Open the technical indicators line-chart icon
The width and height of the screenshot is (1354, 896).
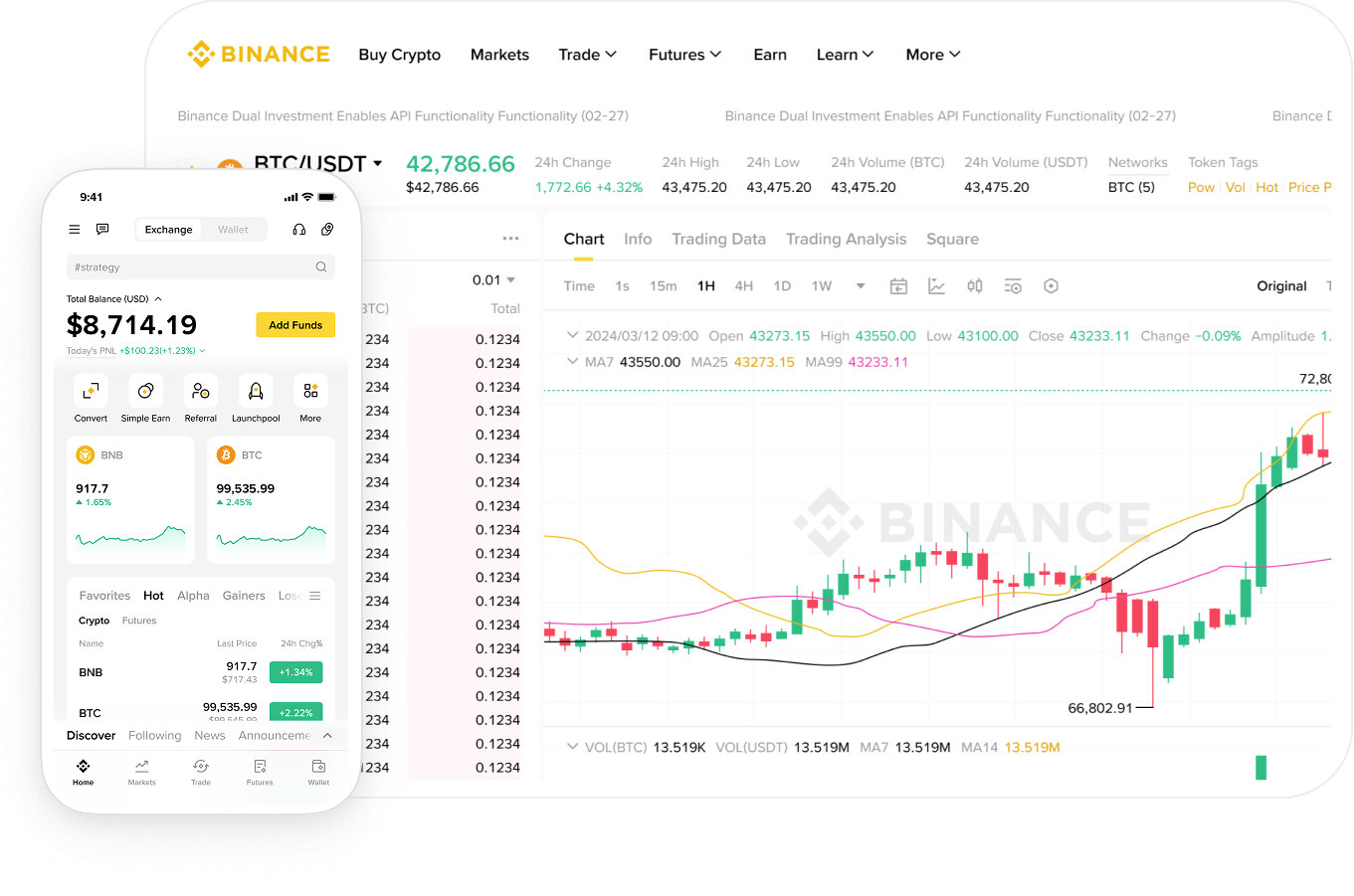(x=936, y=286)
